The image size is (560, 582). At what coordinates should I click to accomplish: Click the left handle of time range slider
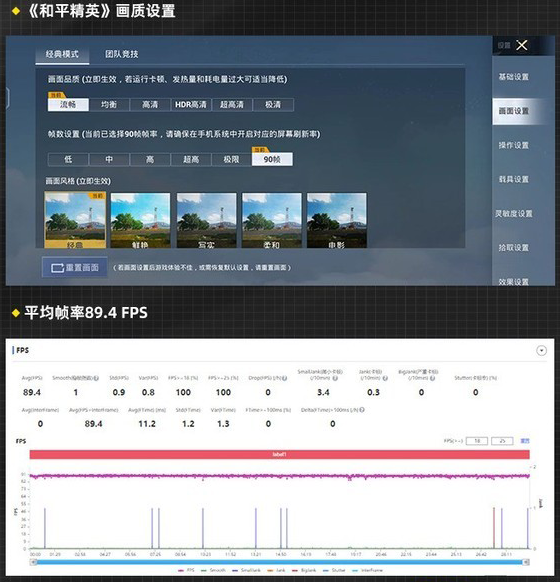[x=33, y=562]
